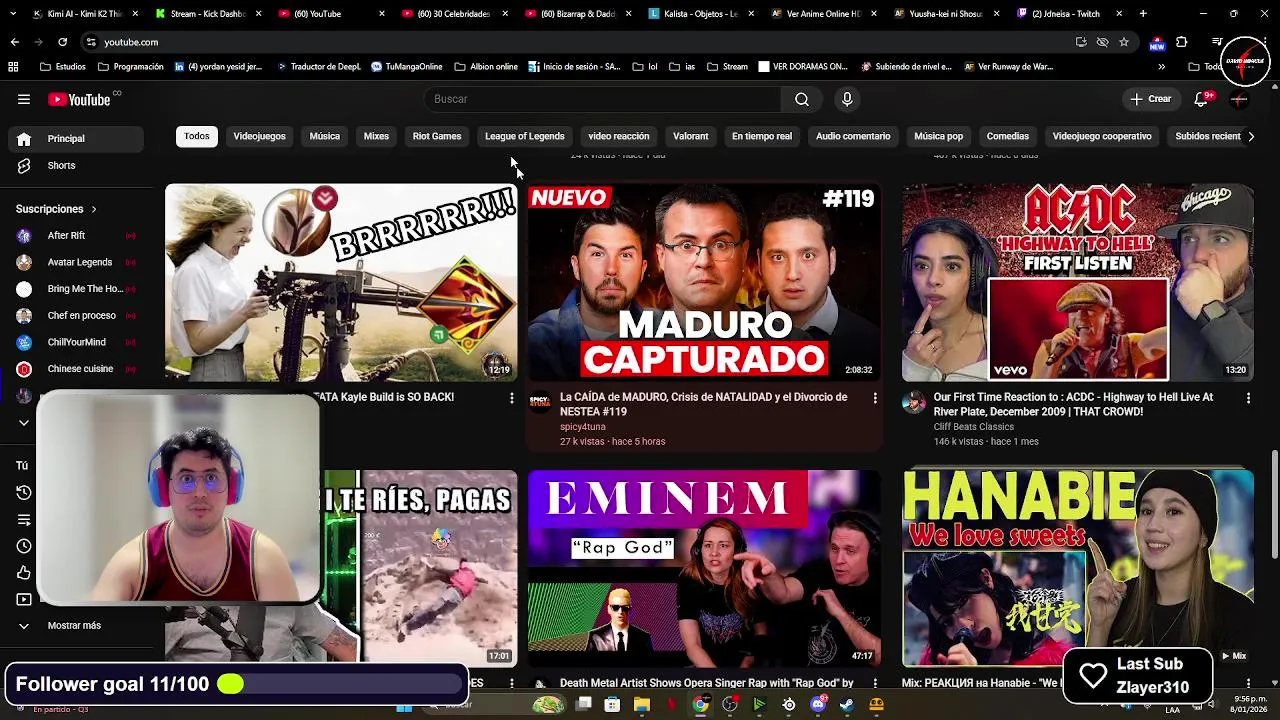Open Discord from the taskbar

click(x=818, y=705)
